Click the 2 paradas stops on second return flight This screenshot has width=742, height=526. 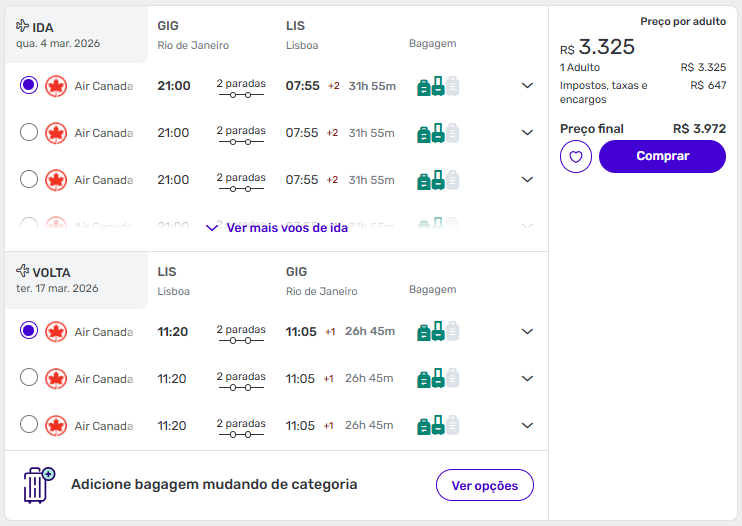(x=241, y=378)
